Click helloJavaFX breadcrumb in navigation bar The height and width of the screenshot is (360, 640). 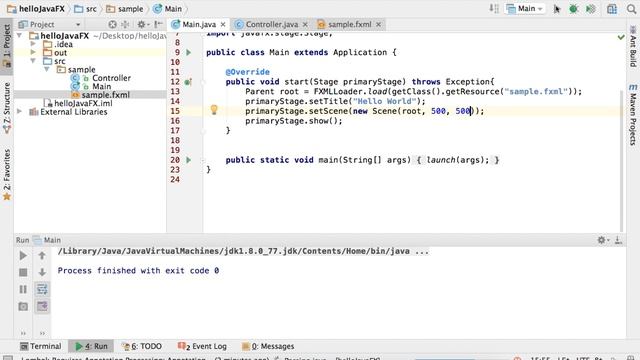(x=36, y=9)
